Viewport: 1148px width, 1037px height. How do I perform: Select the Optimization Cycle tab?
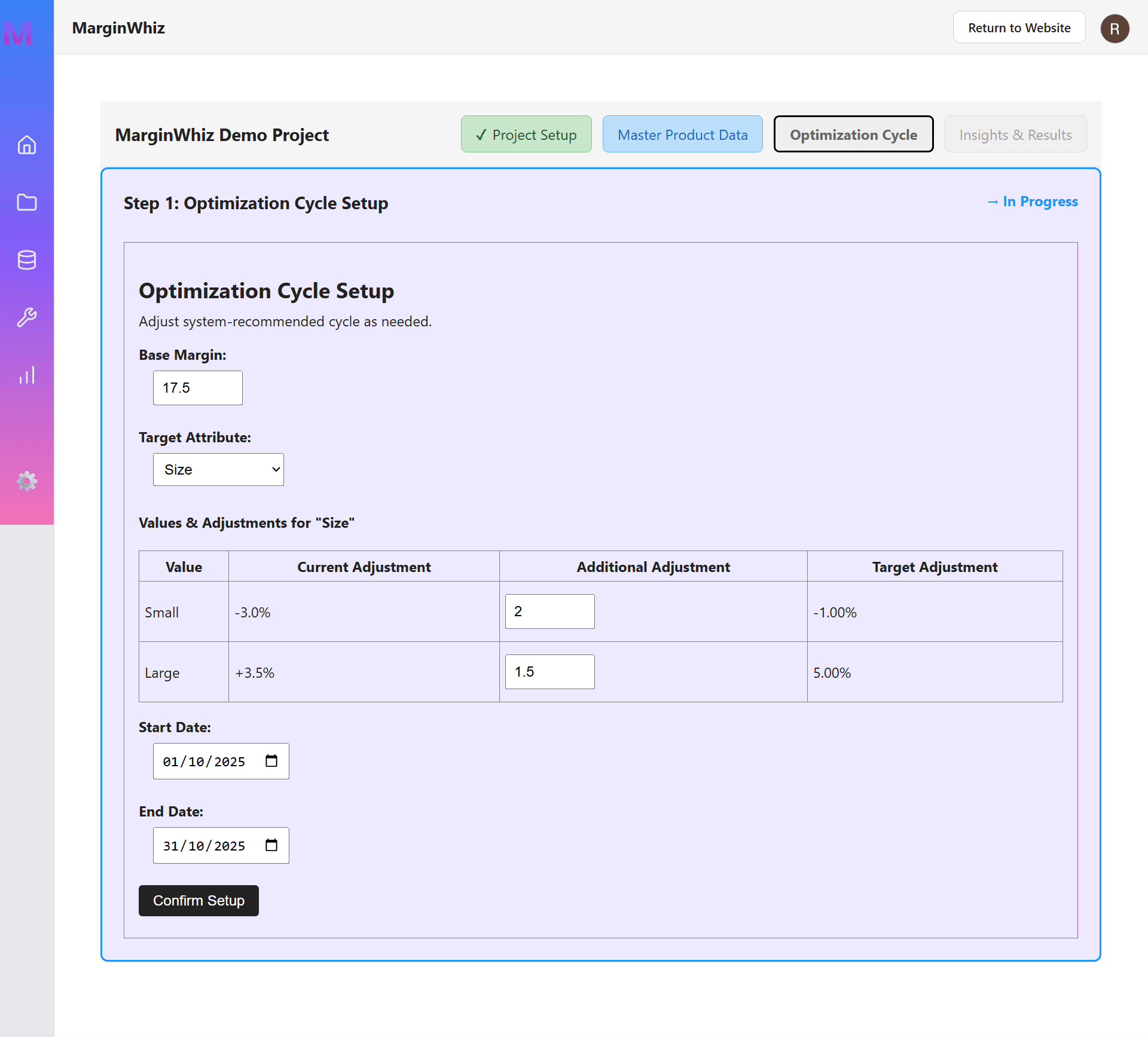[853, 134]
